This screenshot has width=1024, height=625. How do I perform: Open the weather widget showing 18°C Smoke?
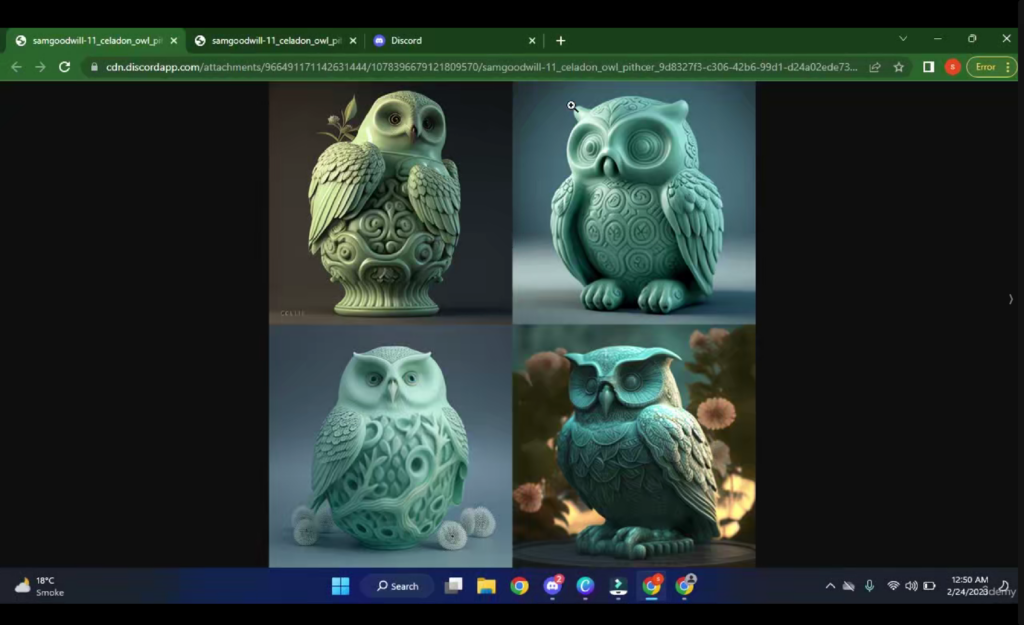tap(40, 586)
